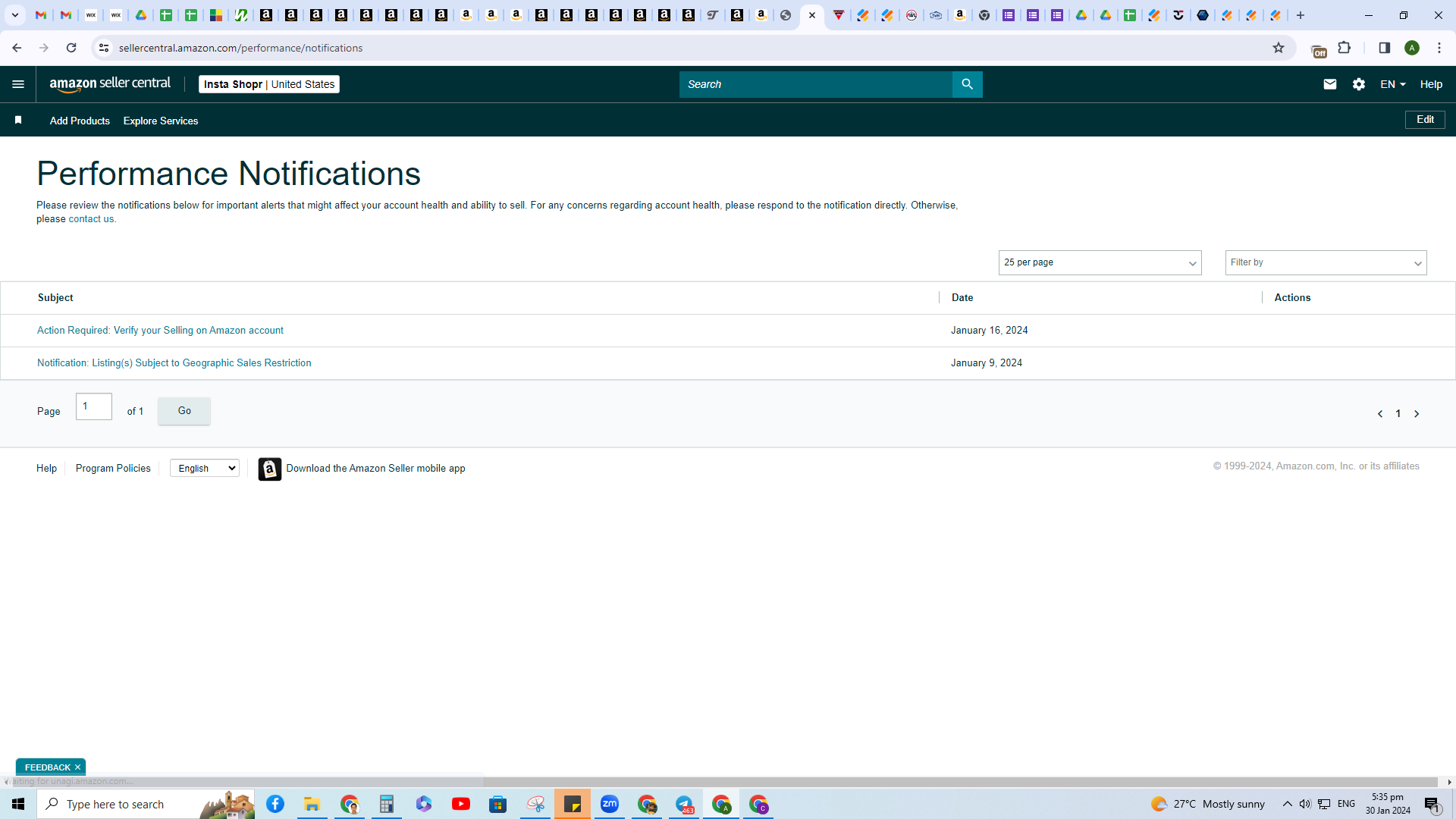Click the Edit button in the nav bar
The height and width of the screenshot is (819, 1456).
(1425, 120)
